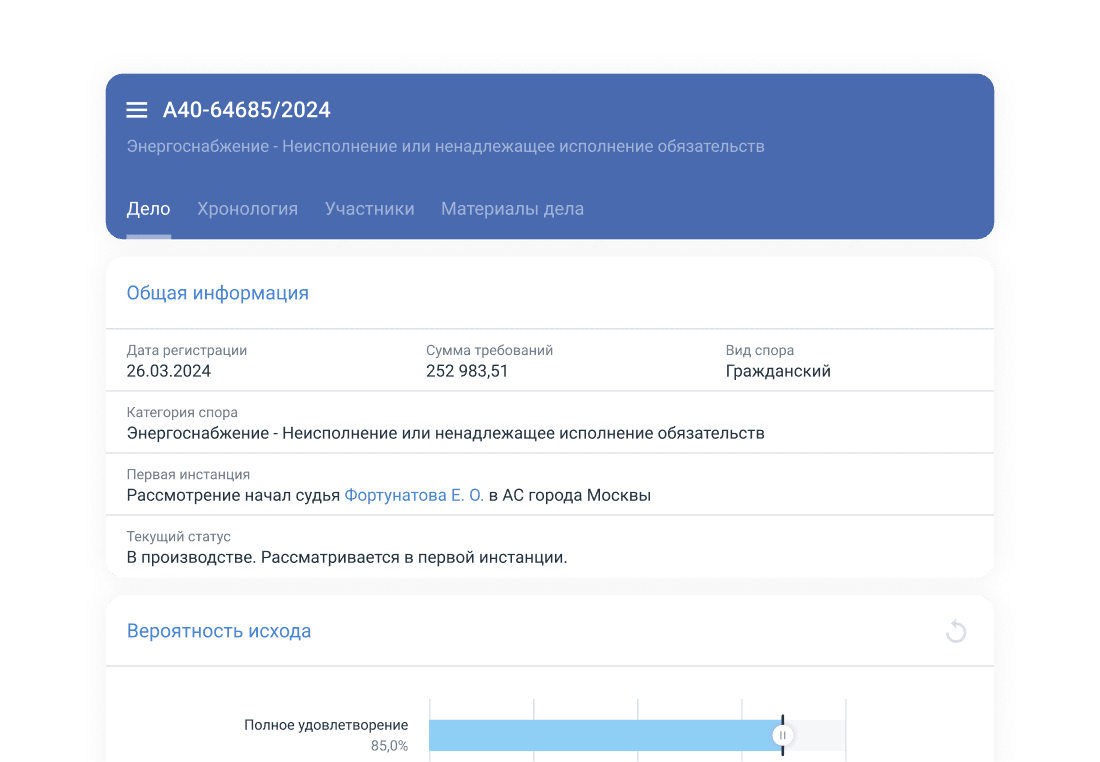Click the claim amount 252 983,51
The image size is (1100, 762).
coord(467,371)
